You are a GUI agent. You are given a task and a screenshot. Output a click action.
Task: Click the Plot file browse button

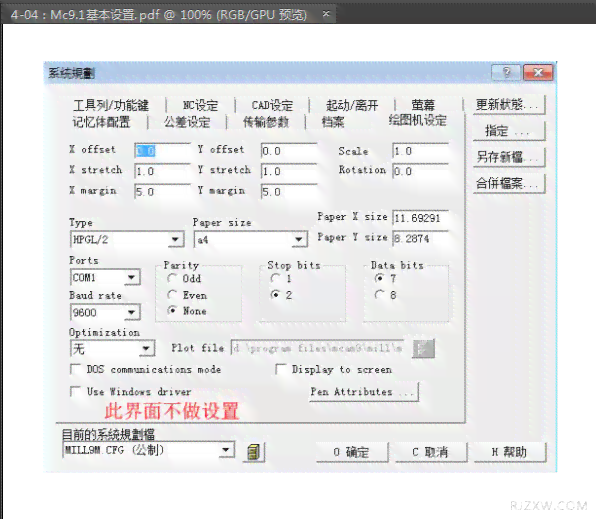pyautogui.click(x=423, y=348)
